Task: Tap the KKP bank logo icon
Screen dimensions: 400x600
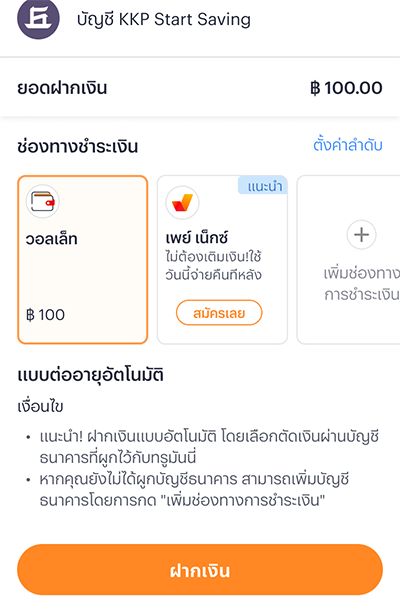Action: coord(38,18)
